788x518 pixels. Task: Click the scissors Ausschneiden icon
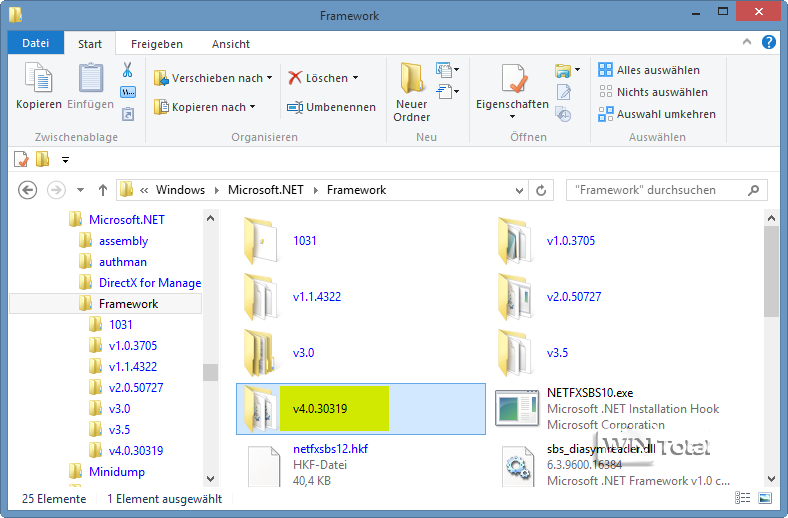pyautogui.click(x=128, y=70)
